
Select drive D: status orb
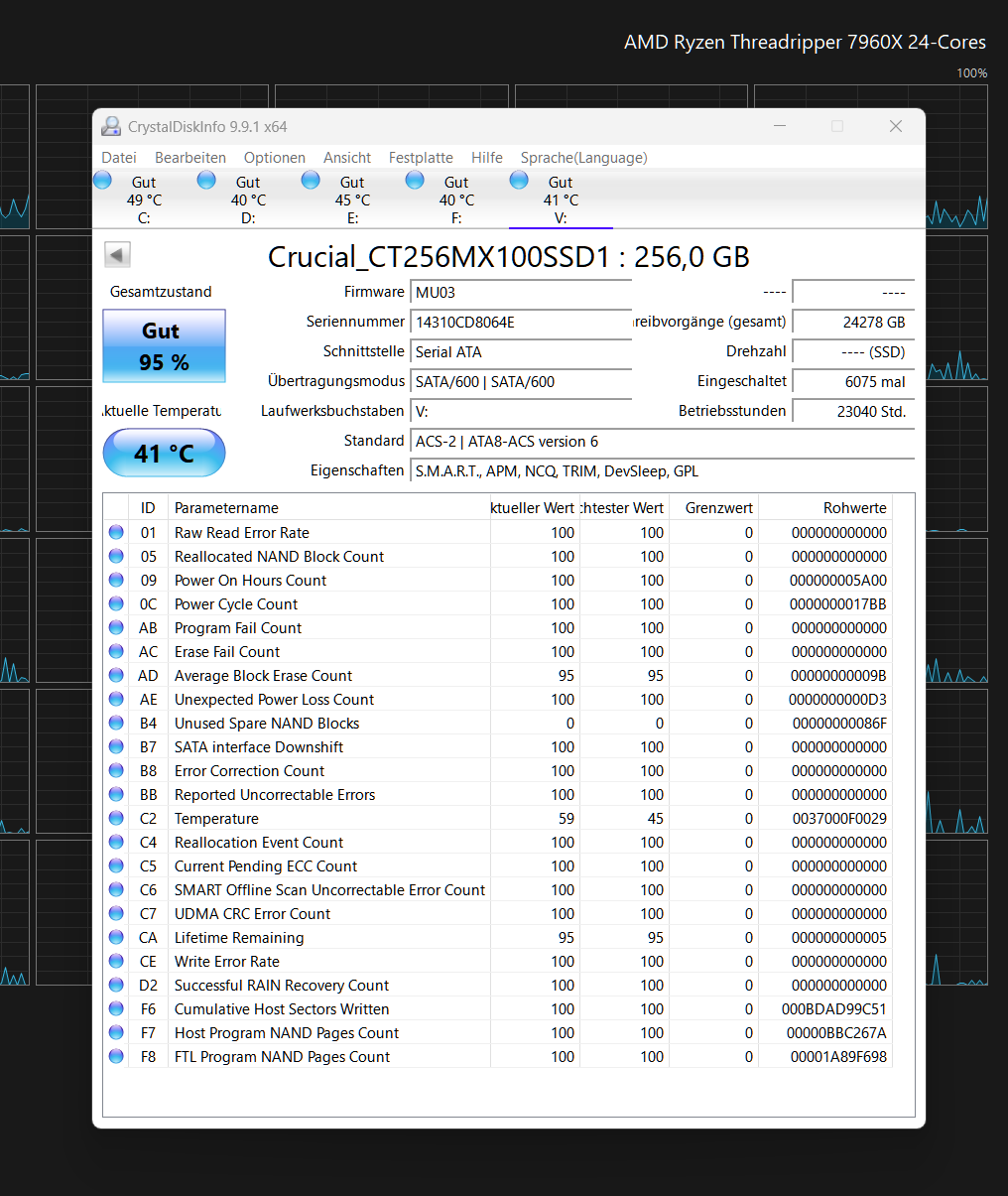click(x=206, y=180)
